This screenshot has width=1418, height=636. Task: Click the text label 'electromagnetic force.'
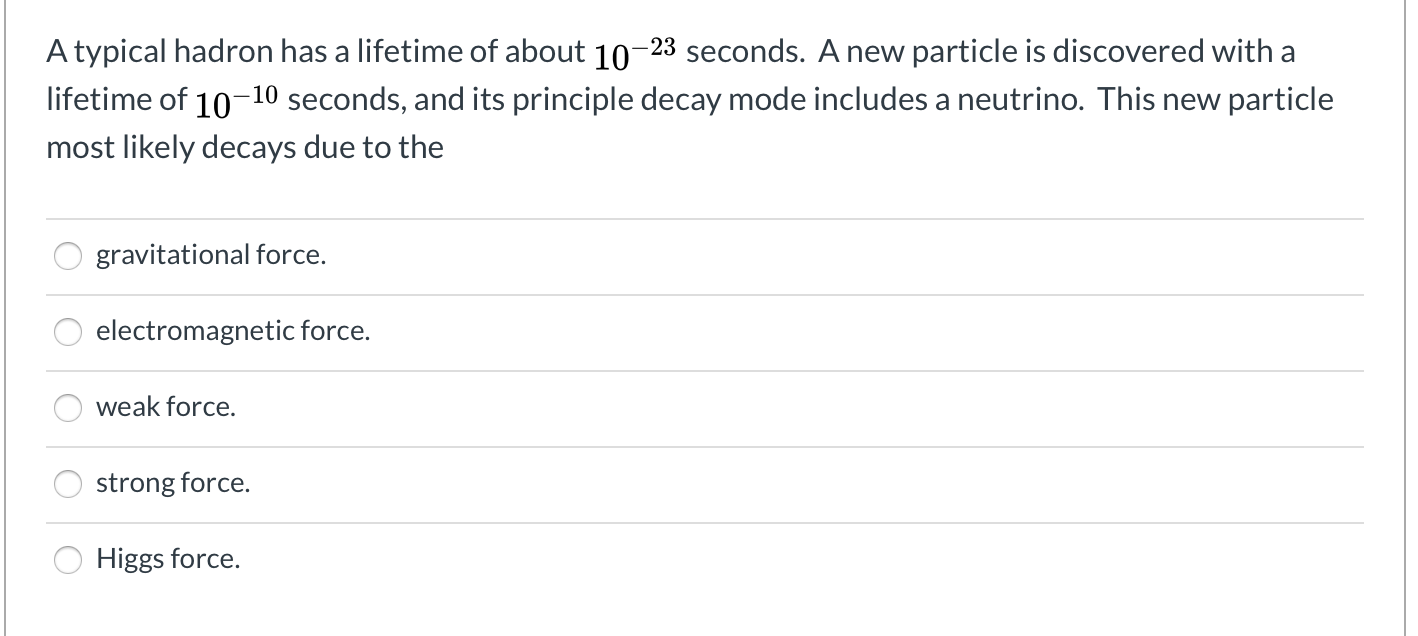click(233, 331)
